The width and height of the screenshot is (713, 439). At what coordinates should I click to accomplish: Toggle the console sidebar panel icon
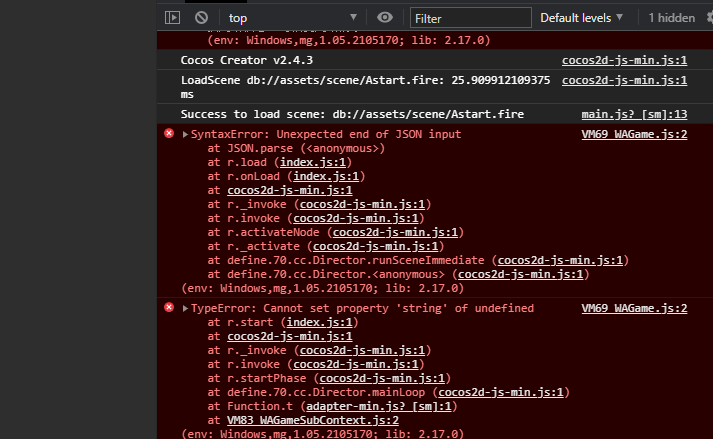coord(172,18)
